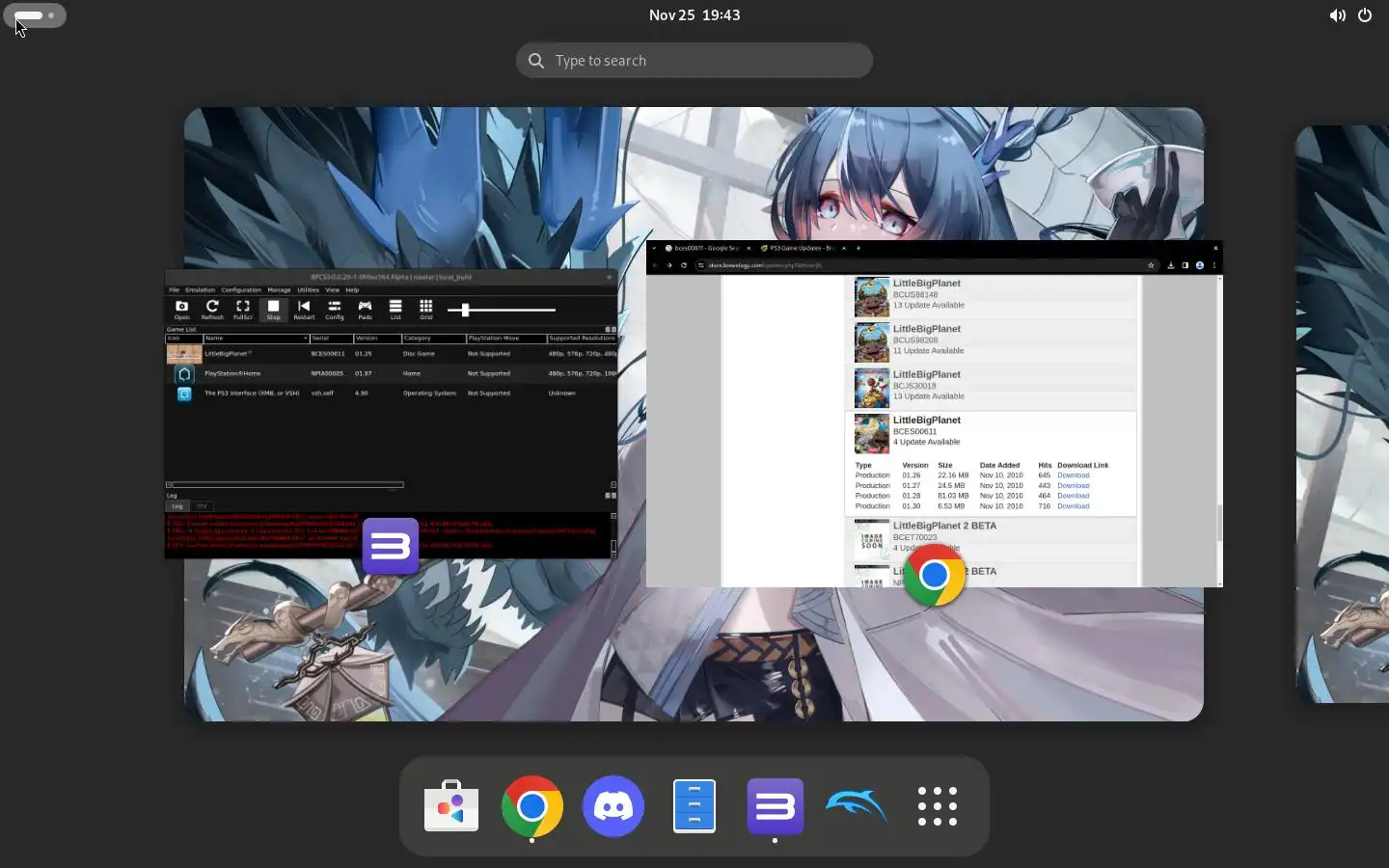The height and width of the screenshot is (868, 1389).
Task: Bookmark this page with the star icon
Action: [x=1151, y=265]
